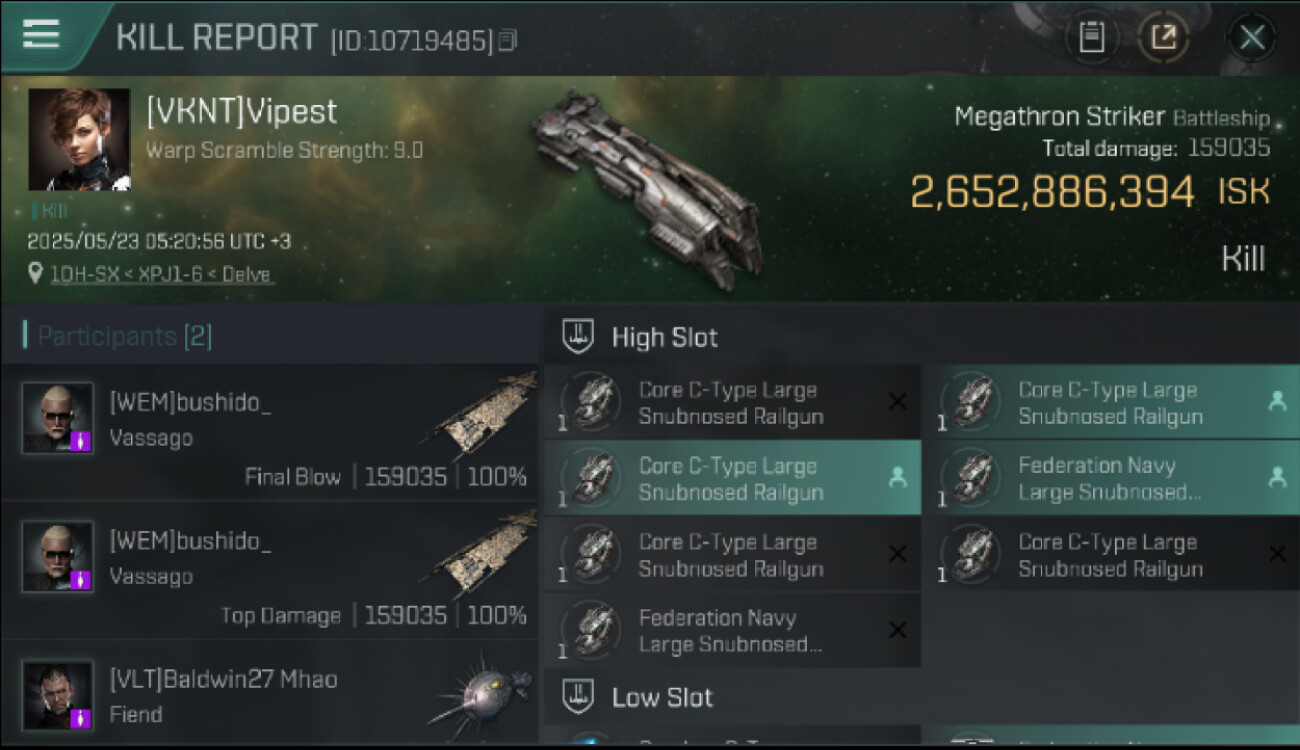Tap the Vassago ship icon in the Final Blow row
The image size is (1300, 750).
pyautogui.click(x=487, y=415)
